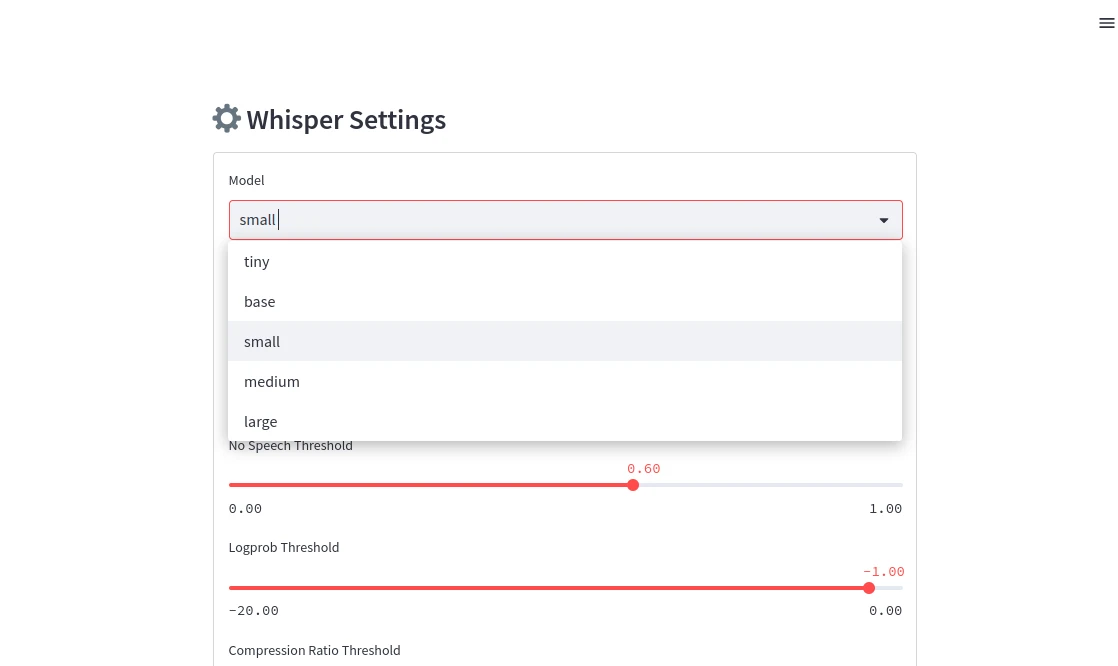1118x666 pixels.
Task: Click the Whisper Settings heading text
Action: pyautogui.click(x=346, y=120)
